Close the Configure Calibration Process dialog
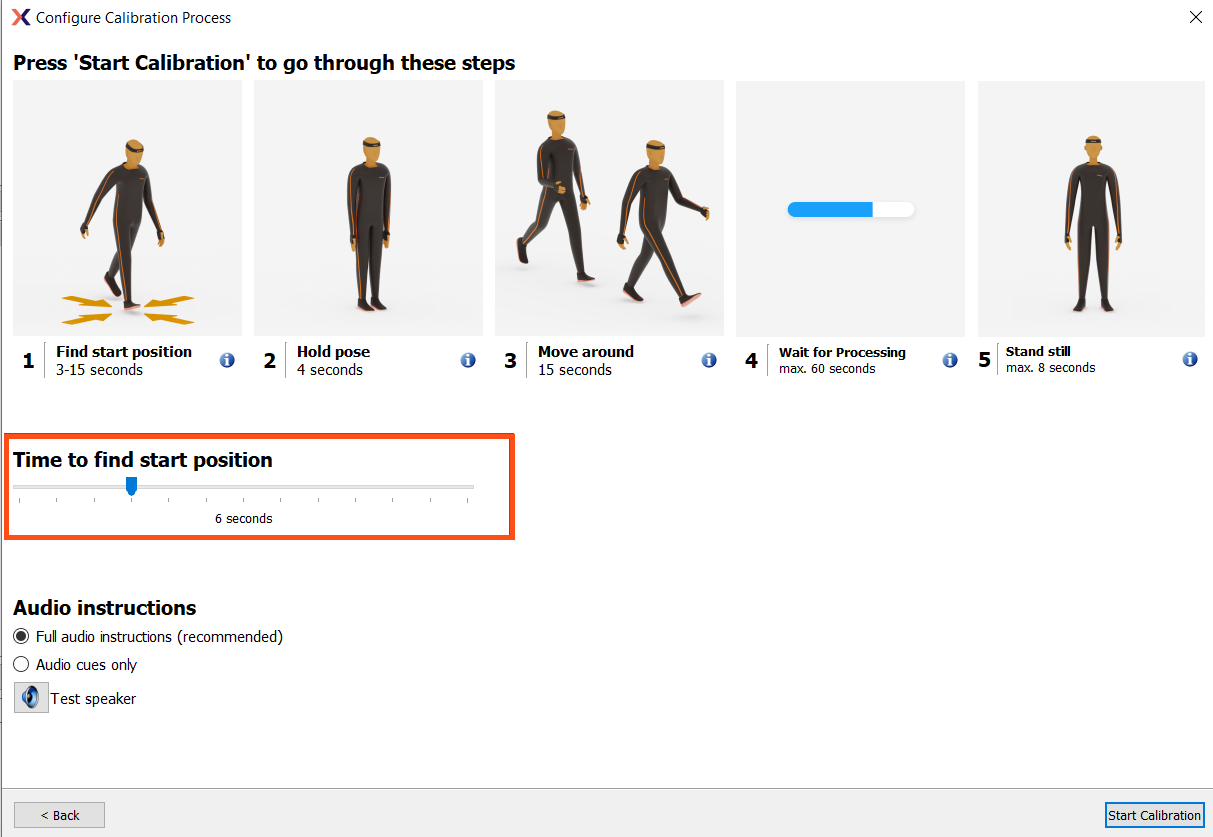 click(1196, 17)
